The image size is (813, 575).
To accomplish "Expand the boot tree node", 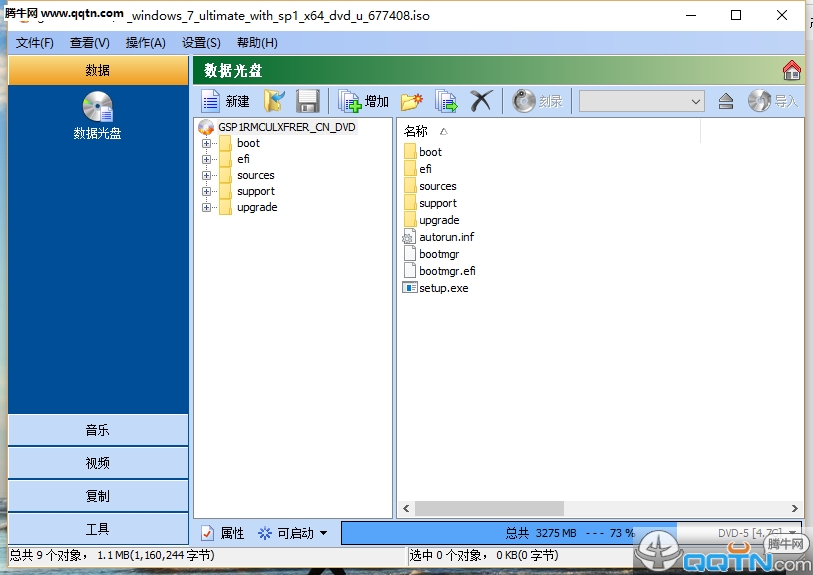I will (x=206, y=143).
